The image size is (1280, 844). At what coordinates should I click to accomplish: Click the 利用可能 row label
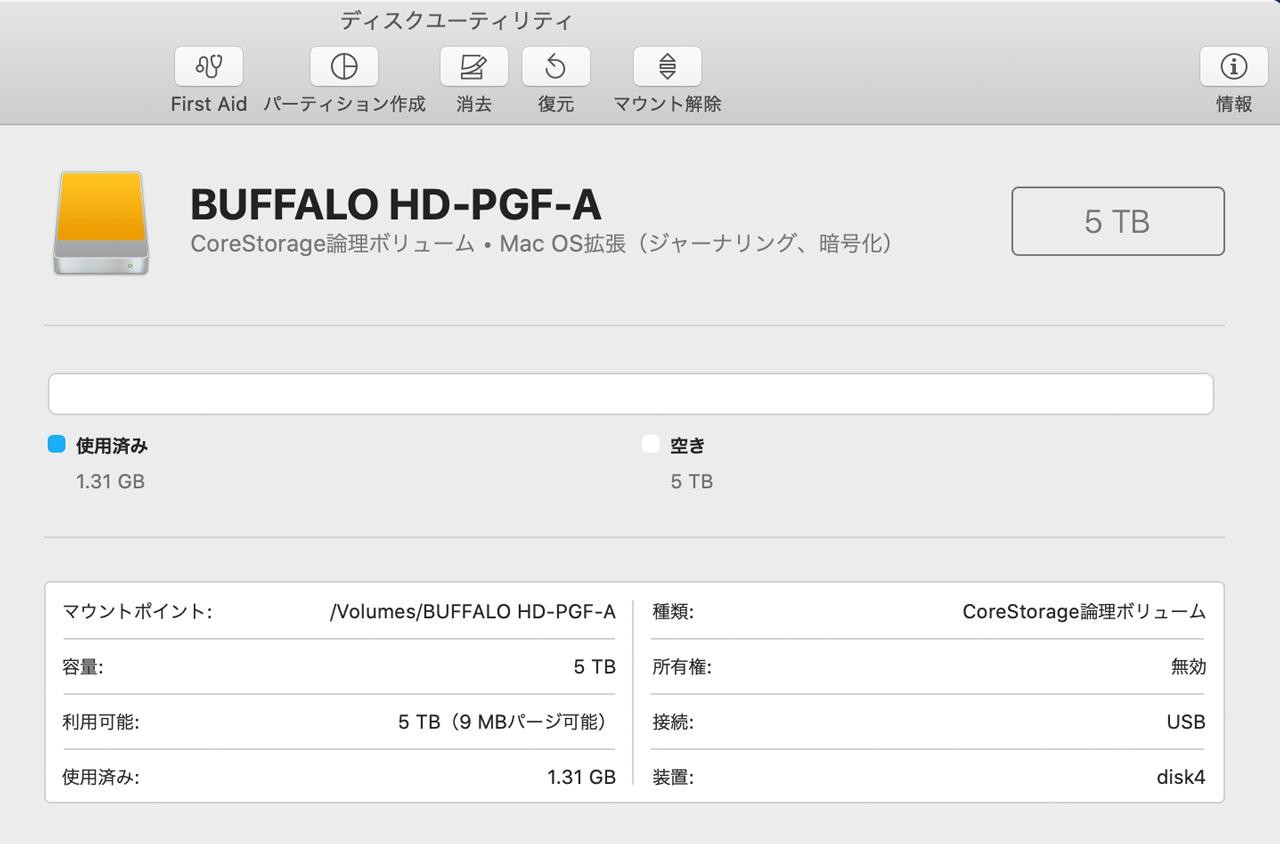click(x=101, y=722)
